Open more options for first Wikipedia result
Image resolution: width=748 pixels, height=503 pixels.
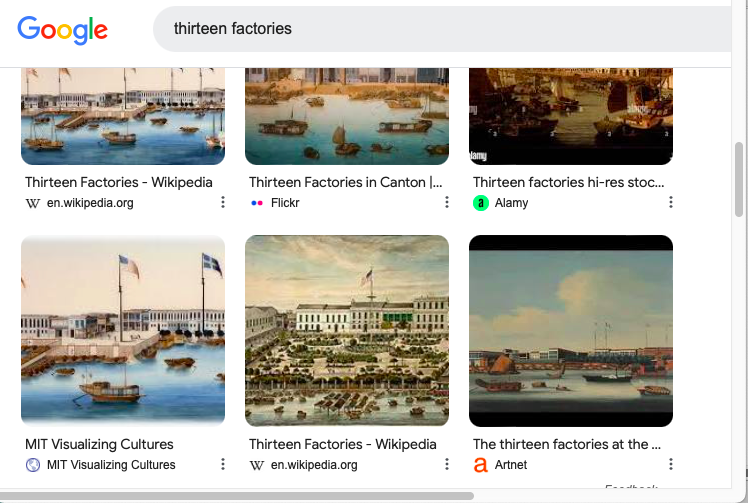point(223,203)
